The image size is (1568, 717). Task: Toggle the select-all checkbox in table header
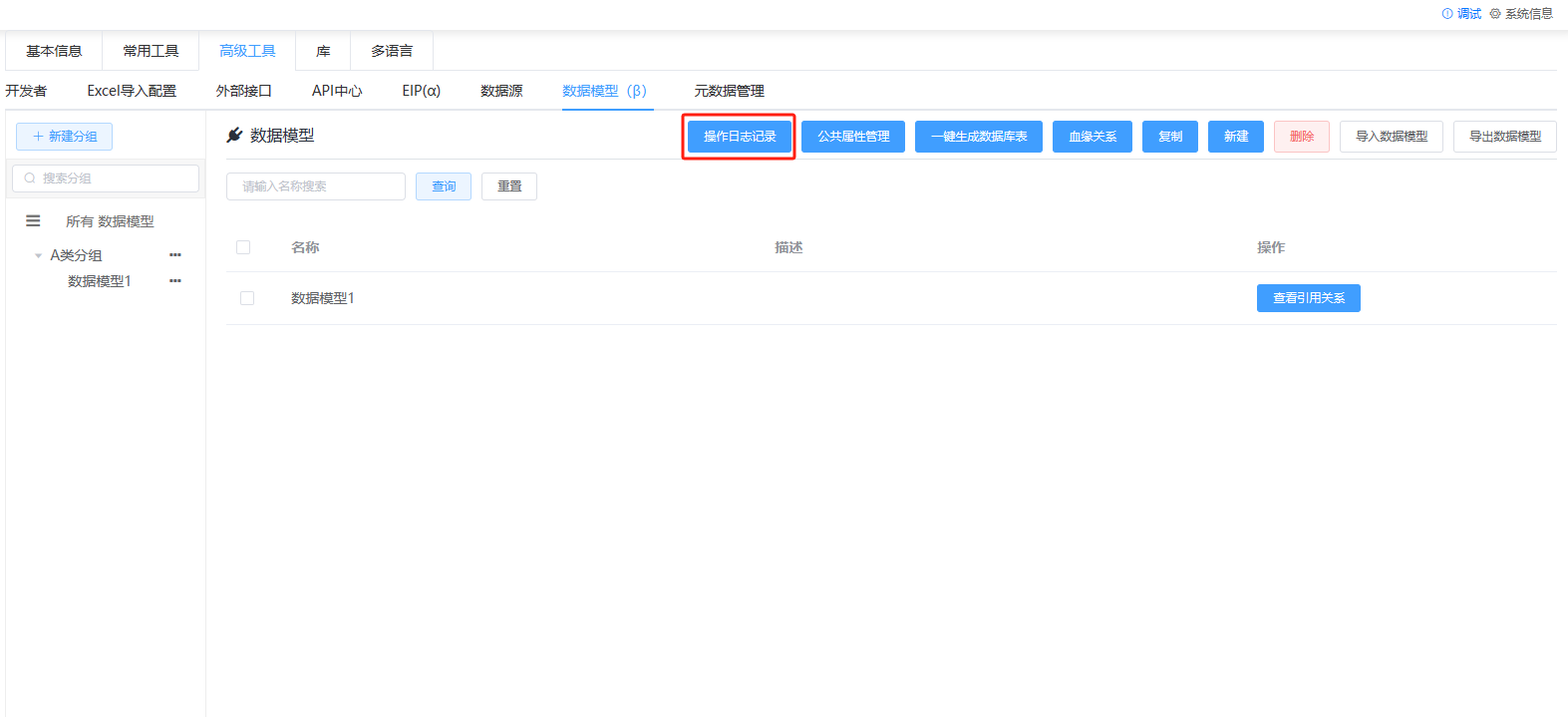coord(243,247)
